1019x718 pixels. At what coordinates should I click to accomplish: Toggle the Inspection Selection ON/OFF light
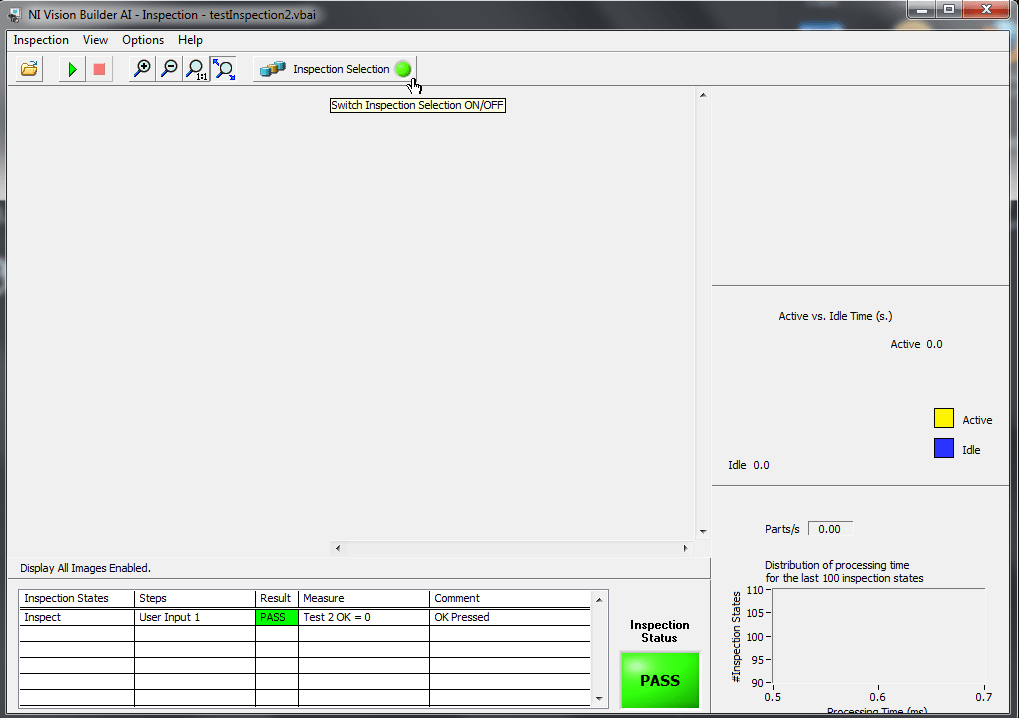tap(403, 68)
